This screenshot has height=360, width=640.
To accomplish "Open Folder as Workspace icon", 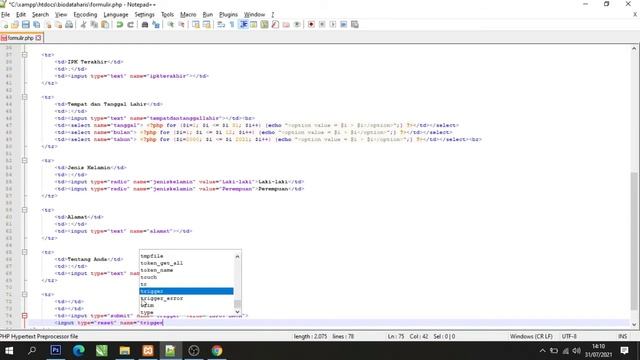I will coord(286,25).
